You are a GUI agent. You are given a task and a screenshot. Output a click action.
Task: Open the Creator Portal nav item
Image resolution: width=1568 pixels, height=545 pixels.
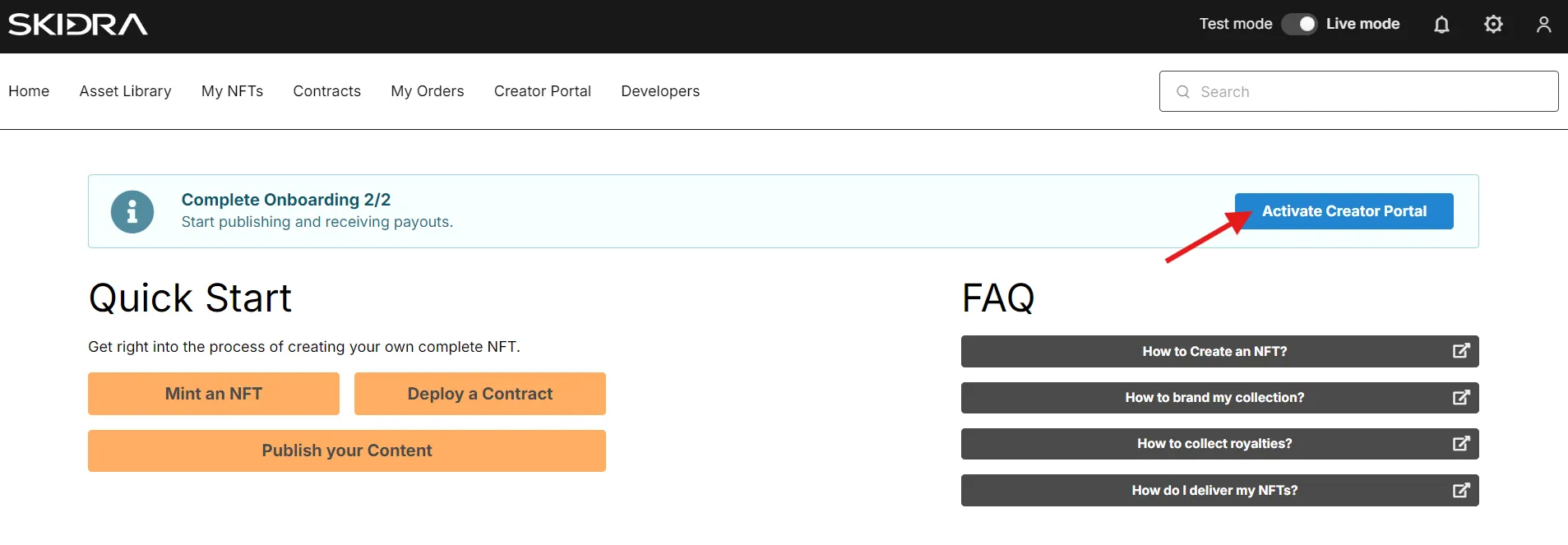click(543, 91)
